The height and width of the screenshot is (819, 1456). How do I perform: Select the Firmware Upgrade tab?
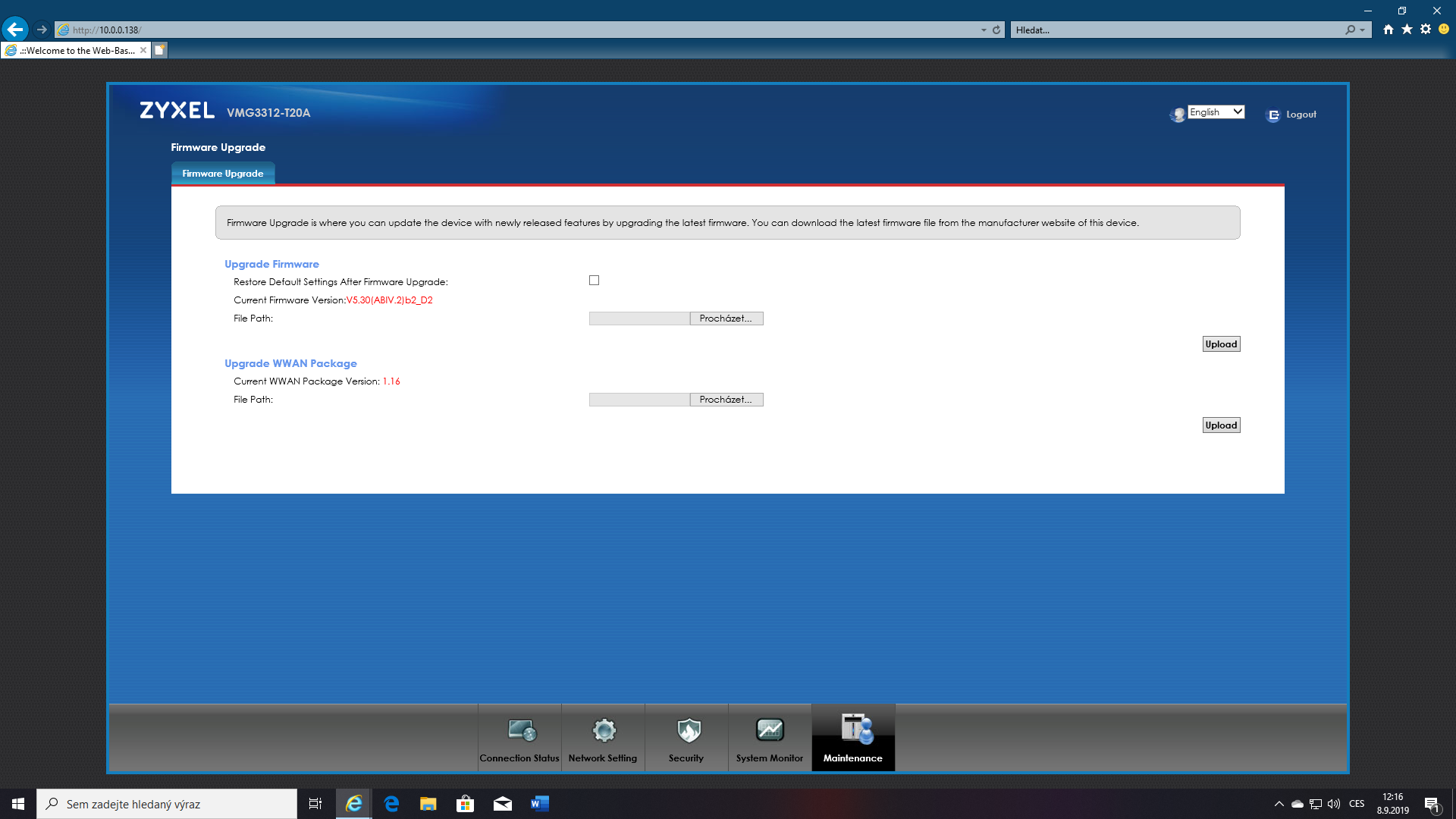(223, 174)
